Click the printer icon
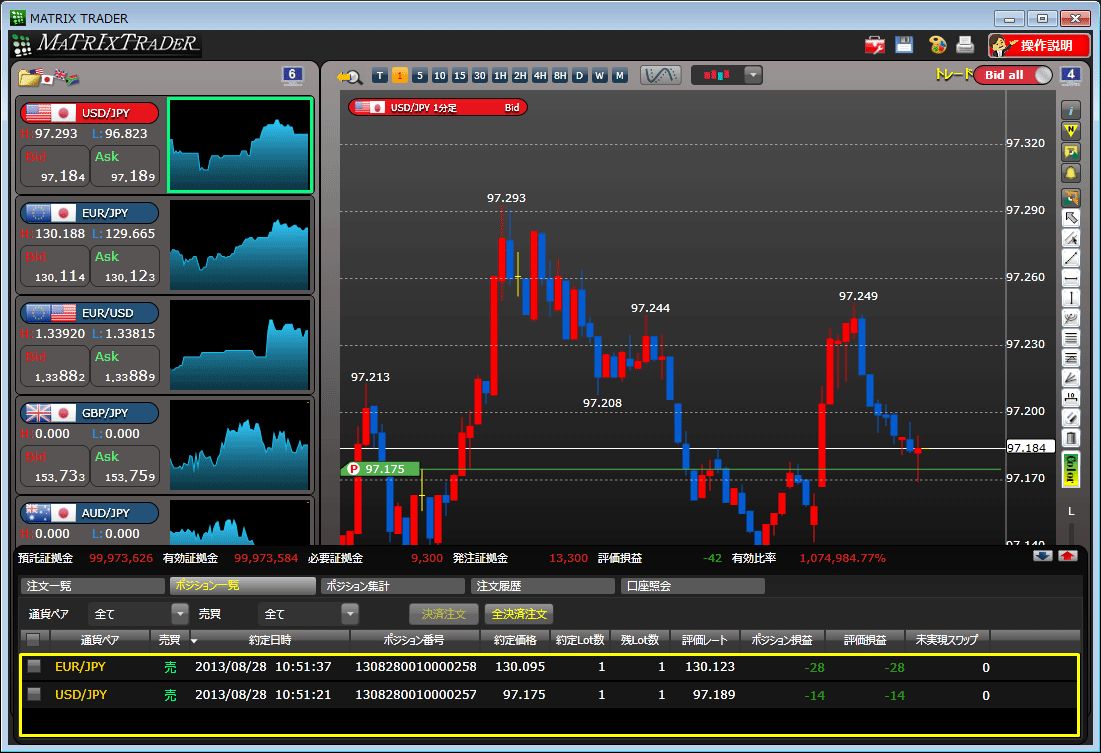 965,45
